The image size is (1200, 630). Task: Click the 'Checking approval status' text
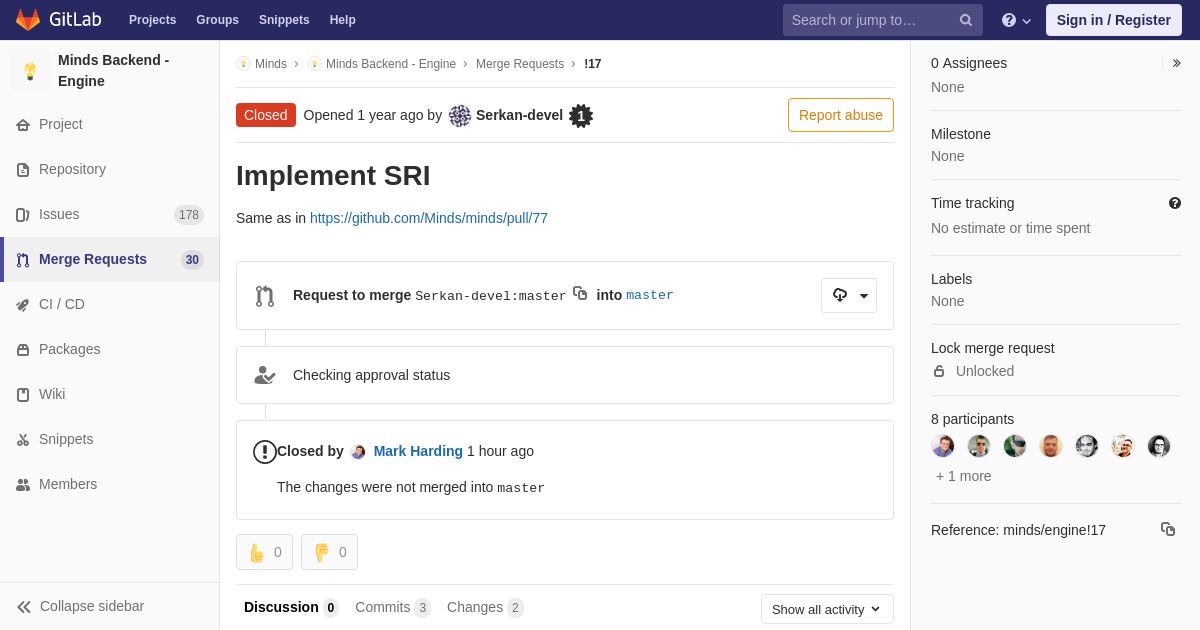(x=371, y=375)
